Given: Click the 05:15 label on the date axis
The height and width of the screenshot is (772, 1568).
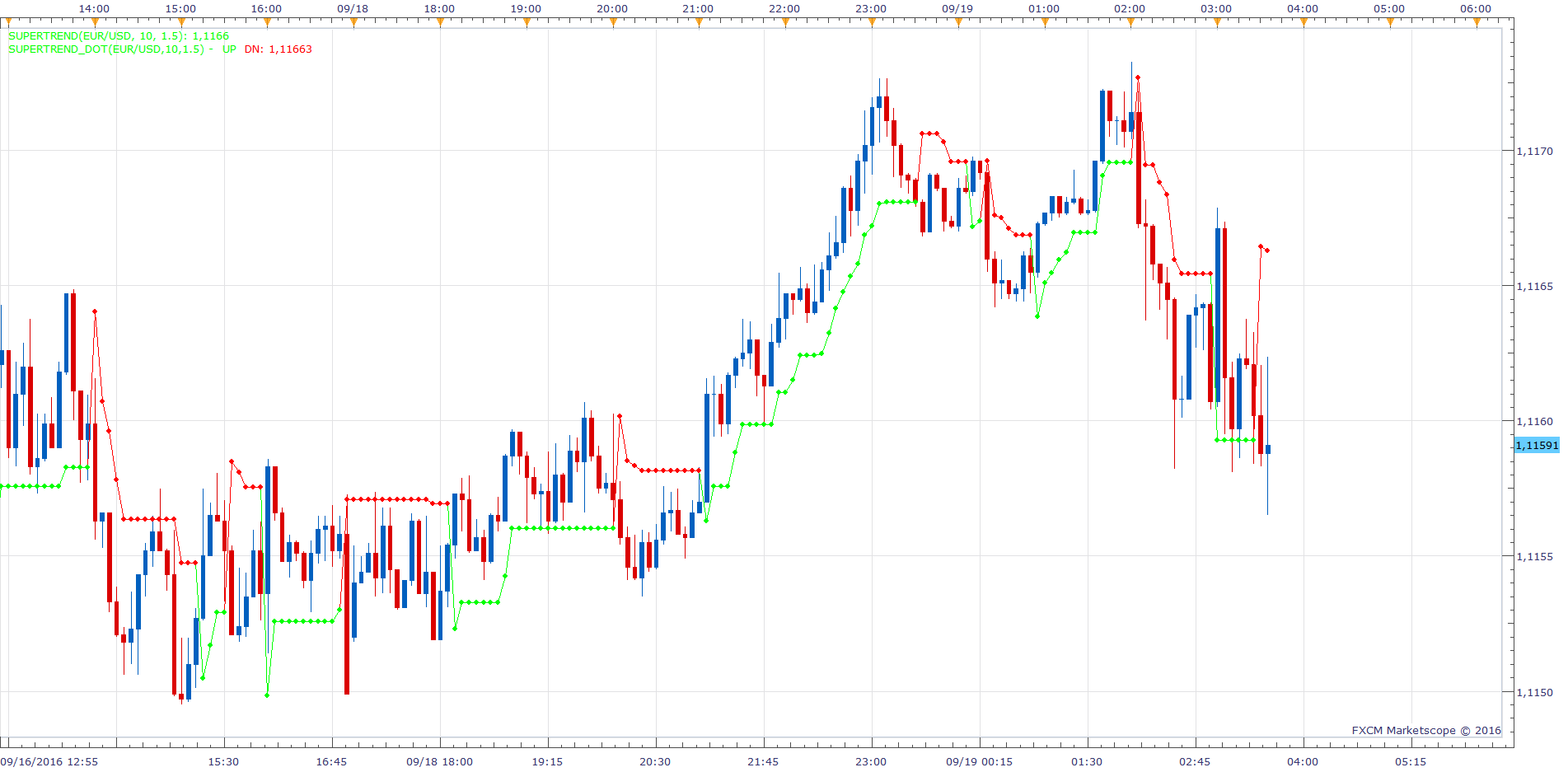Looking at the screenshot, I should [x=1411, y=762].
